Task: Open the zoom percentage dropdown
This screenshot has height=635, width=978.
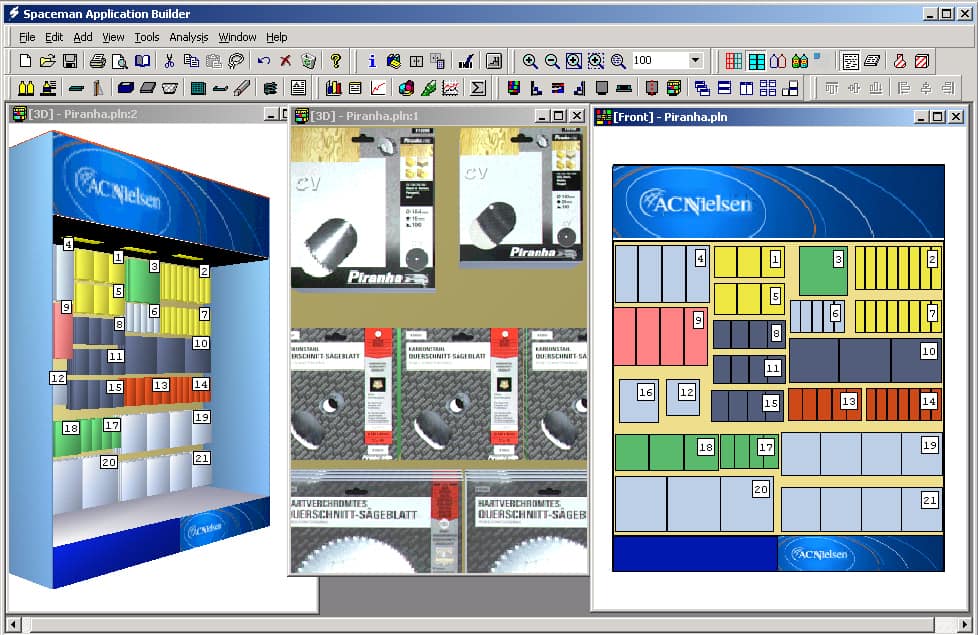Action: tap(696, 61)
